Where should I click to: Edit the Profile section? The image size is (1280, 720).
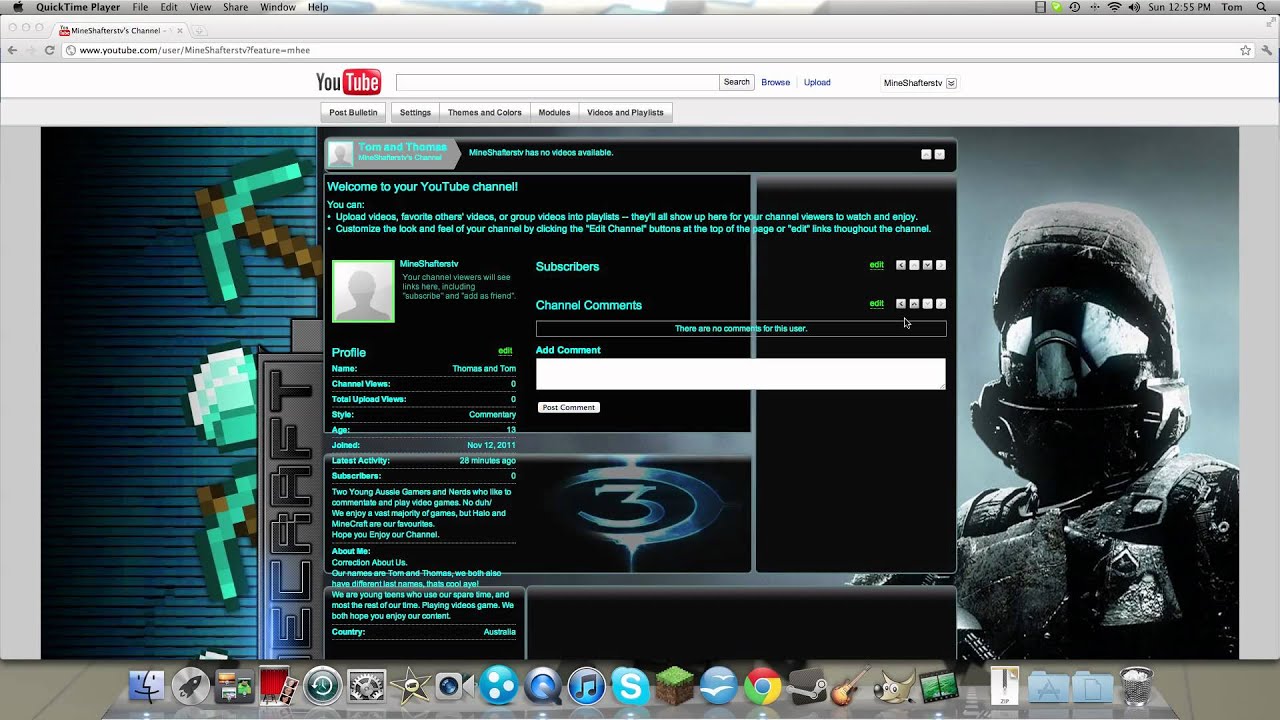[x=505, y=351]
